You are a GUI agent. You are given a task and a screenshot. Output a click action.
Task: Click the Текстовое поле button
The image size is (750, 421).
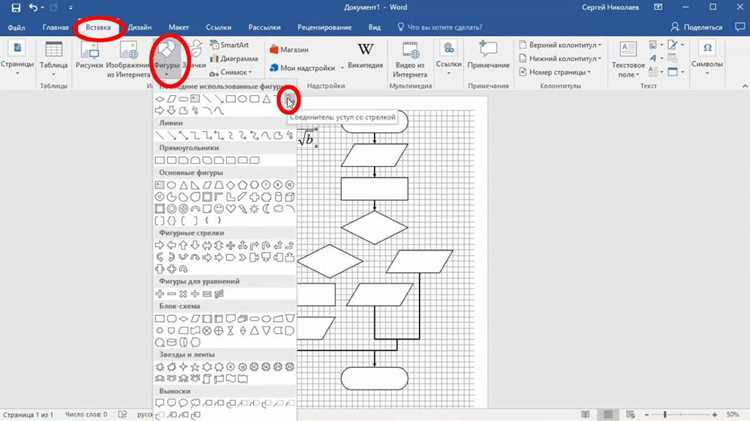(x=628, y=60)
